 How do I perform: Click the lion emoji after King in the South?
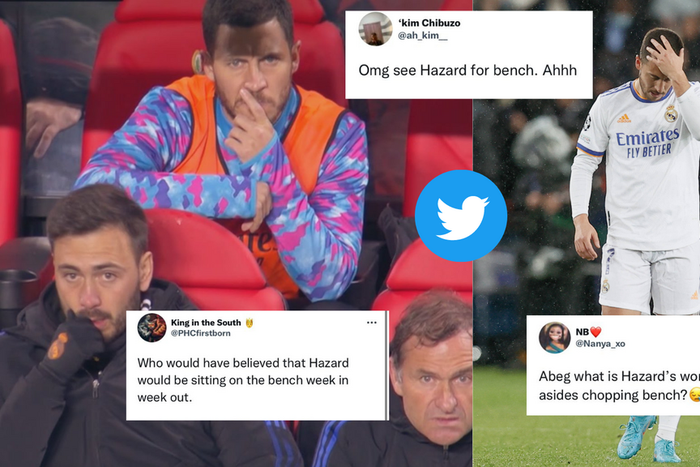click(x=249, y=322)
